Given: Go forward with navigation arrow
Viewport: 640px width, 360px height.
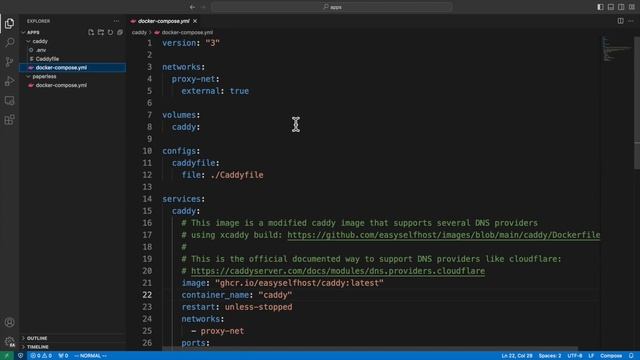Looking at the screenshot, I should pos(203,7).
